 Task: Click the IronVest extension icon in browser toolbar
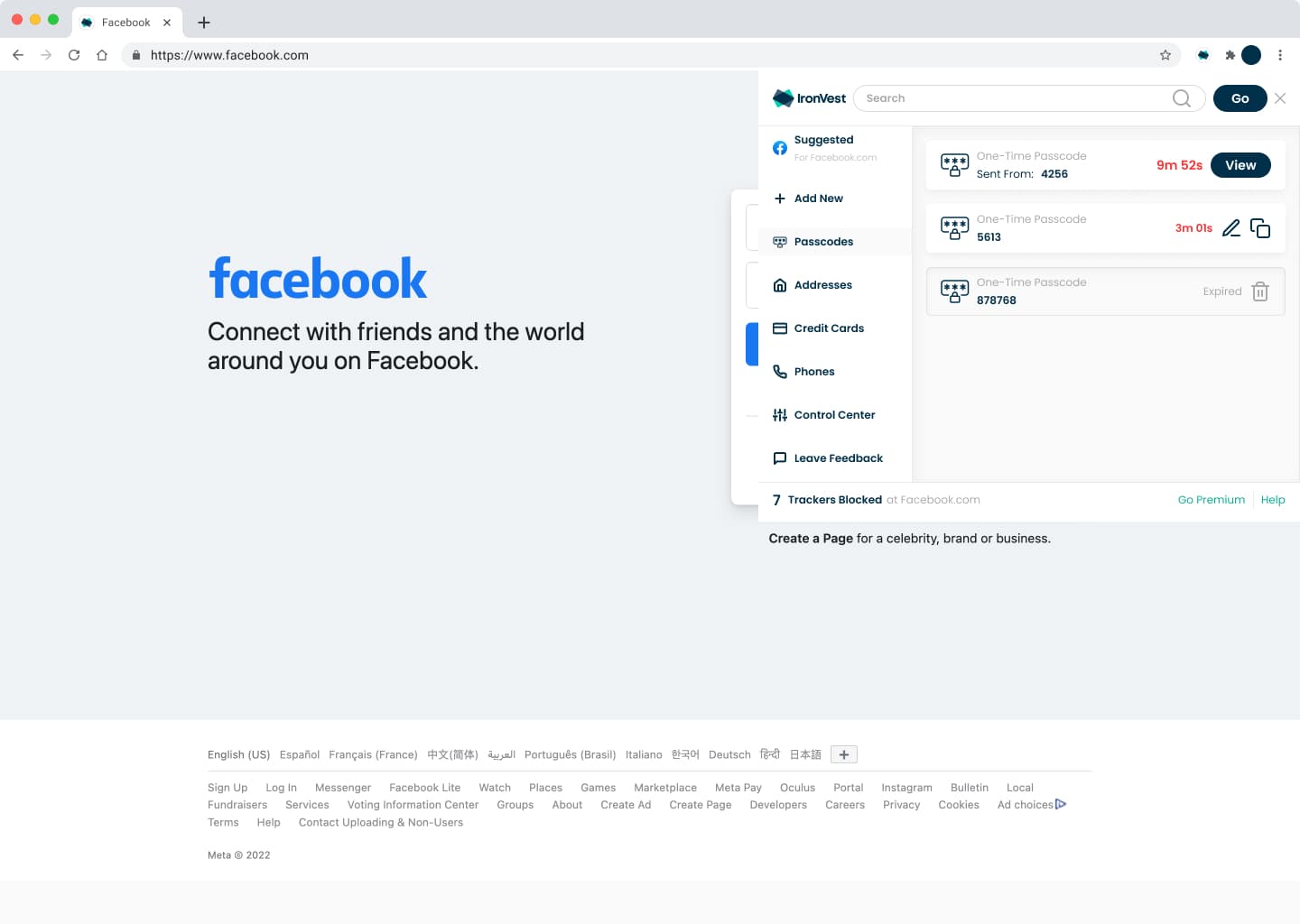tap(1202, 55)
